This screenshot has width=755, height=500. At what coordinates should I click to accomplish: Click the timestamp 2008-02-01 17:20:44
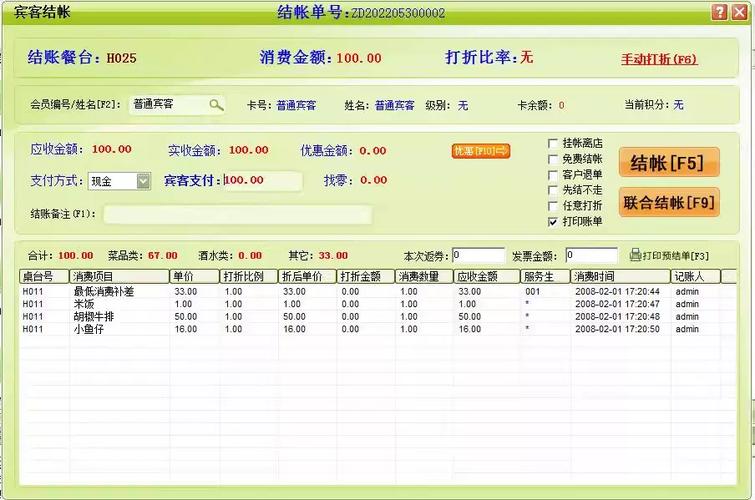pyautogui.click(x=617, y=291)
